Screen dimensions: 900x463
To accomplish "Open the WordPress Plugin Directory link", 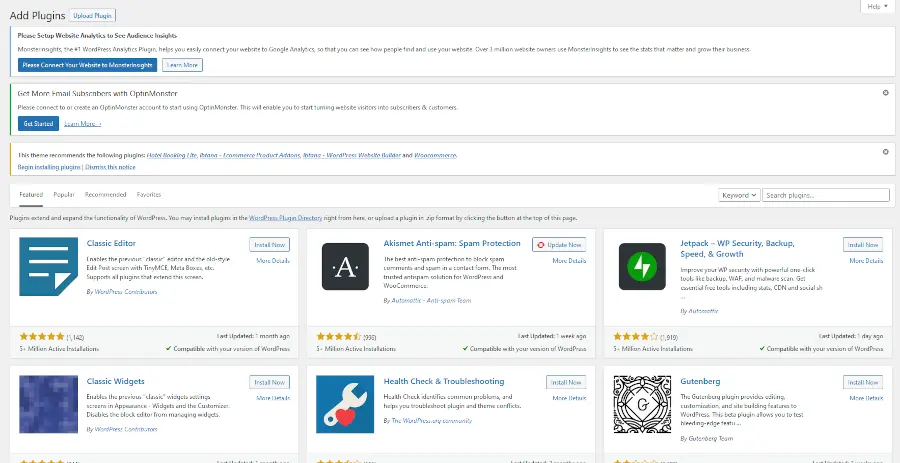I will [285, 218].
